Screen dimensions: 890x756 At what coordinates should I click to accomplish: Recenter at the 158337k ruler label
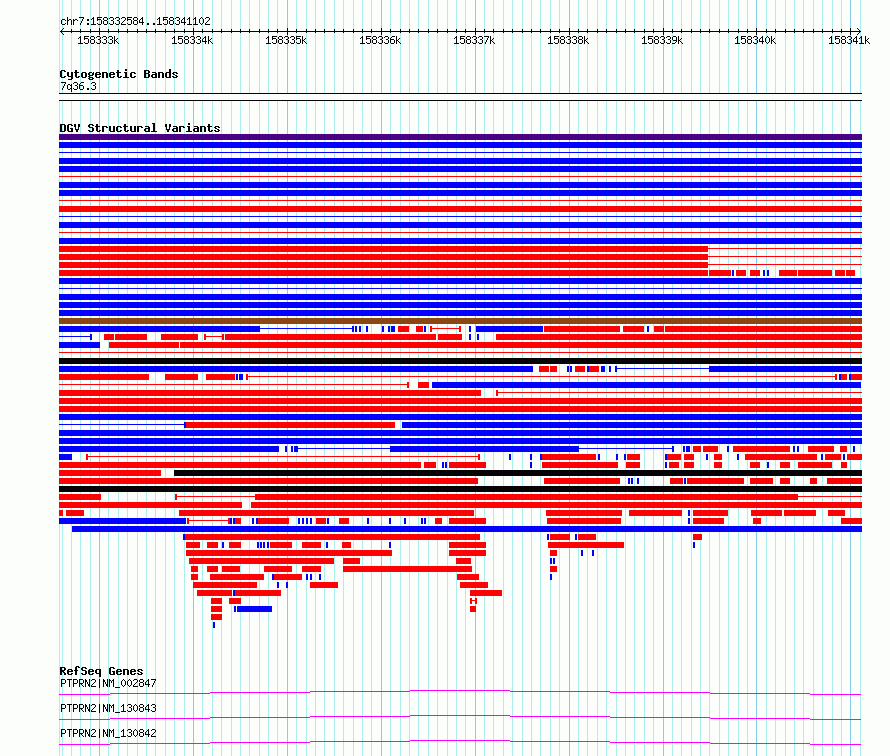[474, 40]
